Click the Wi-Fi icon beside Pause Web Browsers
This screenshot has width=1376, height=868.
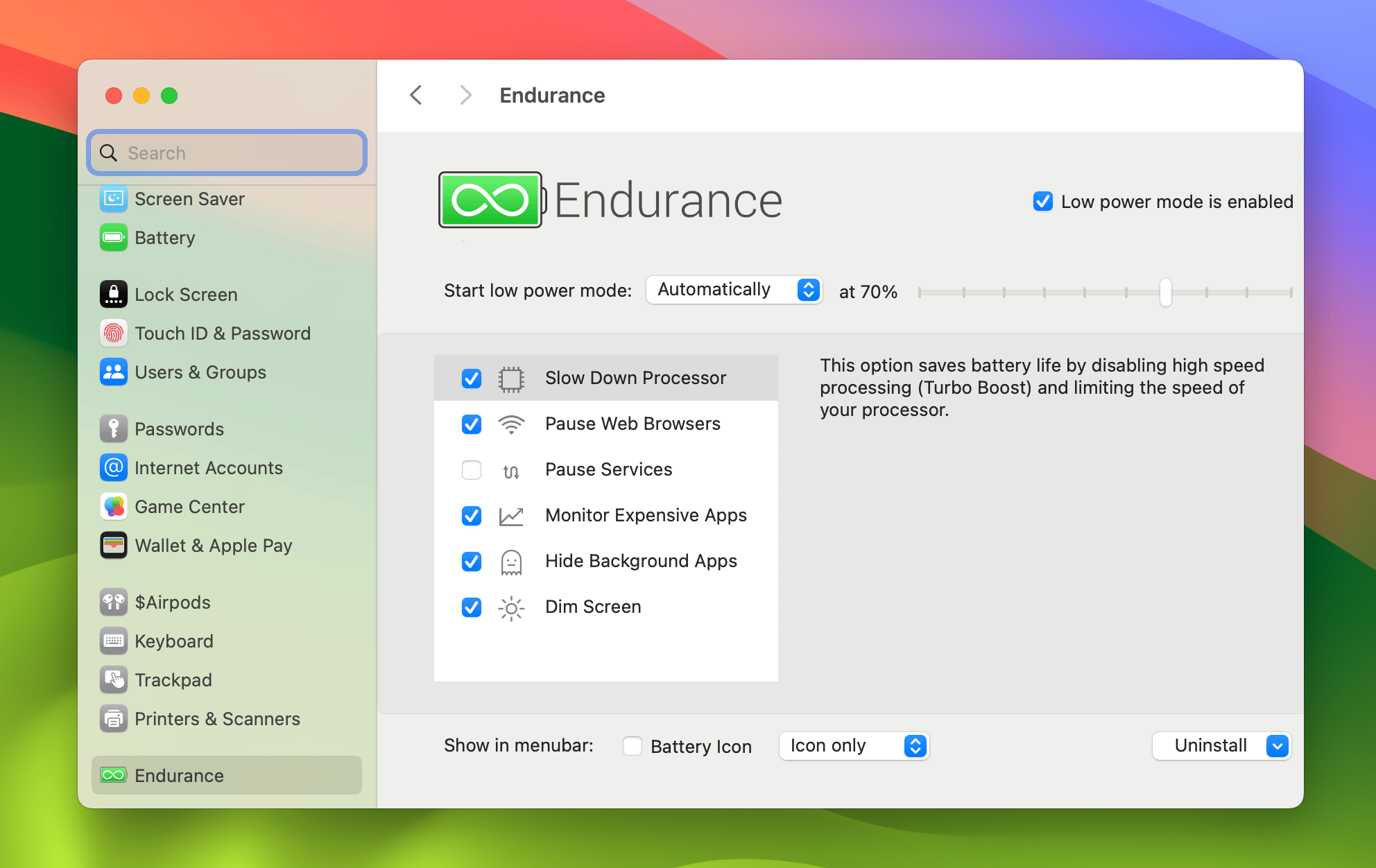coord(511,424)
